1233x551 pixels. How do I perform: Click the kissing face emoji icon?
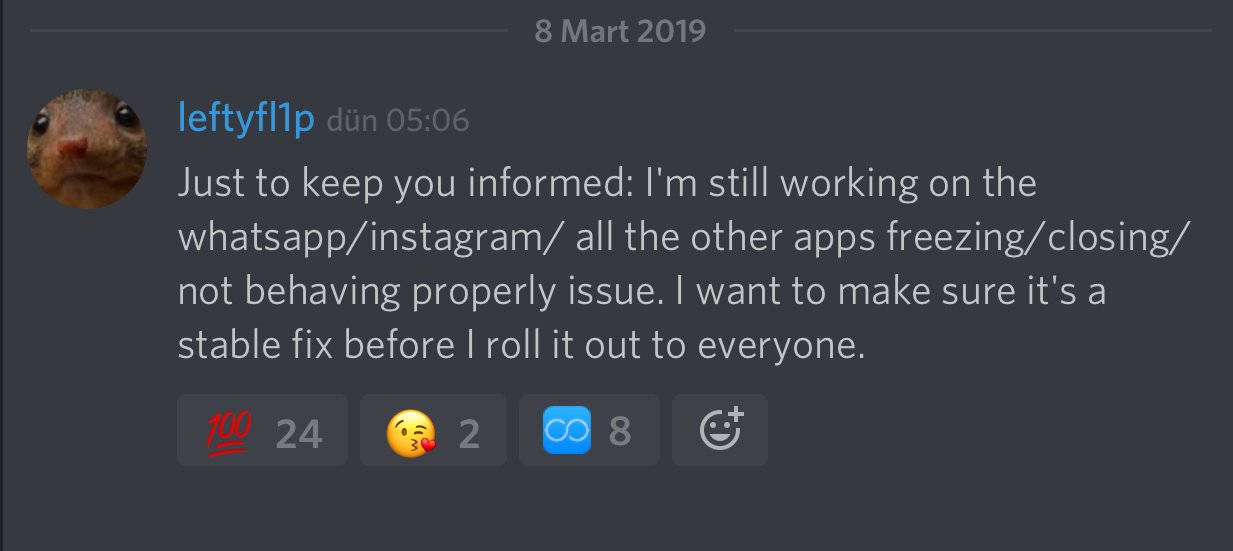click(412, 431)
